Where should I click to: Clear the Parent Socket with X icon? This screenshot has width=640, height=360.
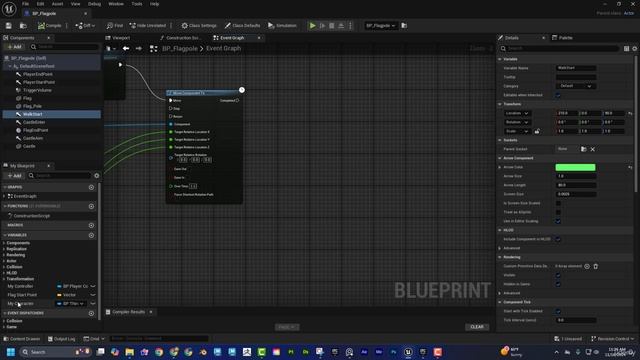pos(593,149)
